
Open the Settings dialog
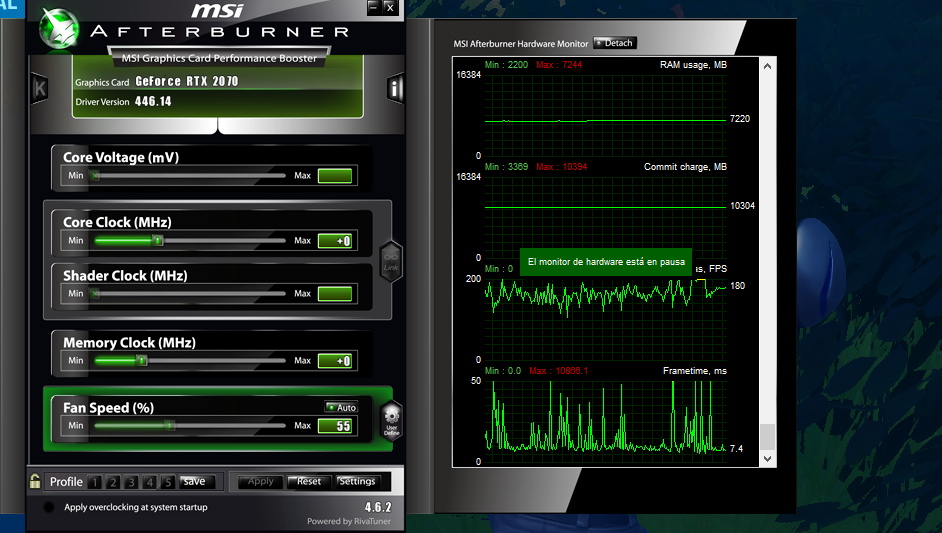[x=357, y=481]
